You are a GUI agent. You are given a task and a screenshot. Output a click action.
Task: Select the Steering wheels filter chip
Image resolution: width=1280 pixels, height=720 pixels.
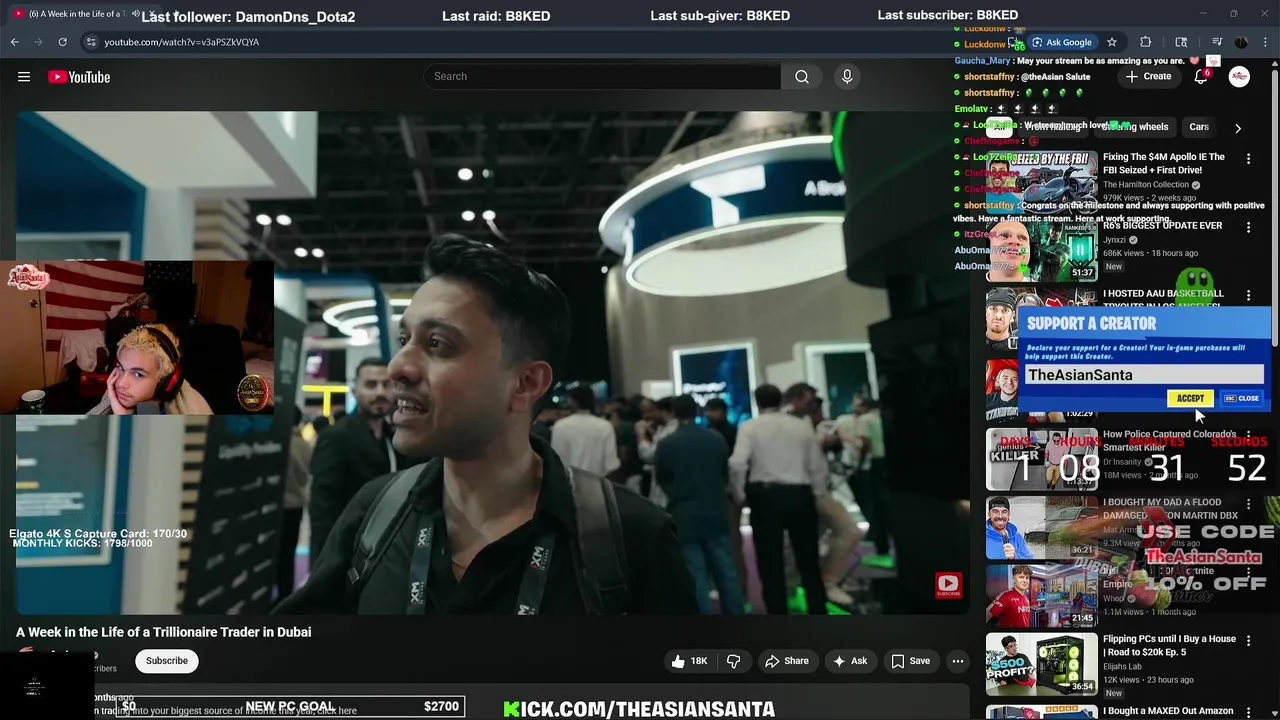[1135, 127]
